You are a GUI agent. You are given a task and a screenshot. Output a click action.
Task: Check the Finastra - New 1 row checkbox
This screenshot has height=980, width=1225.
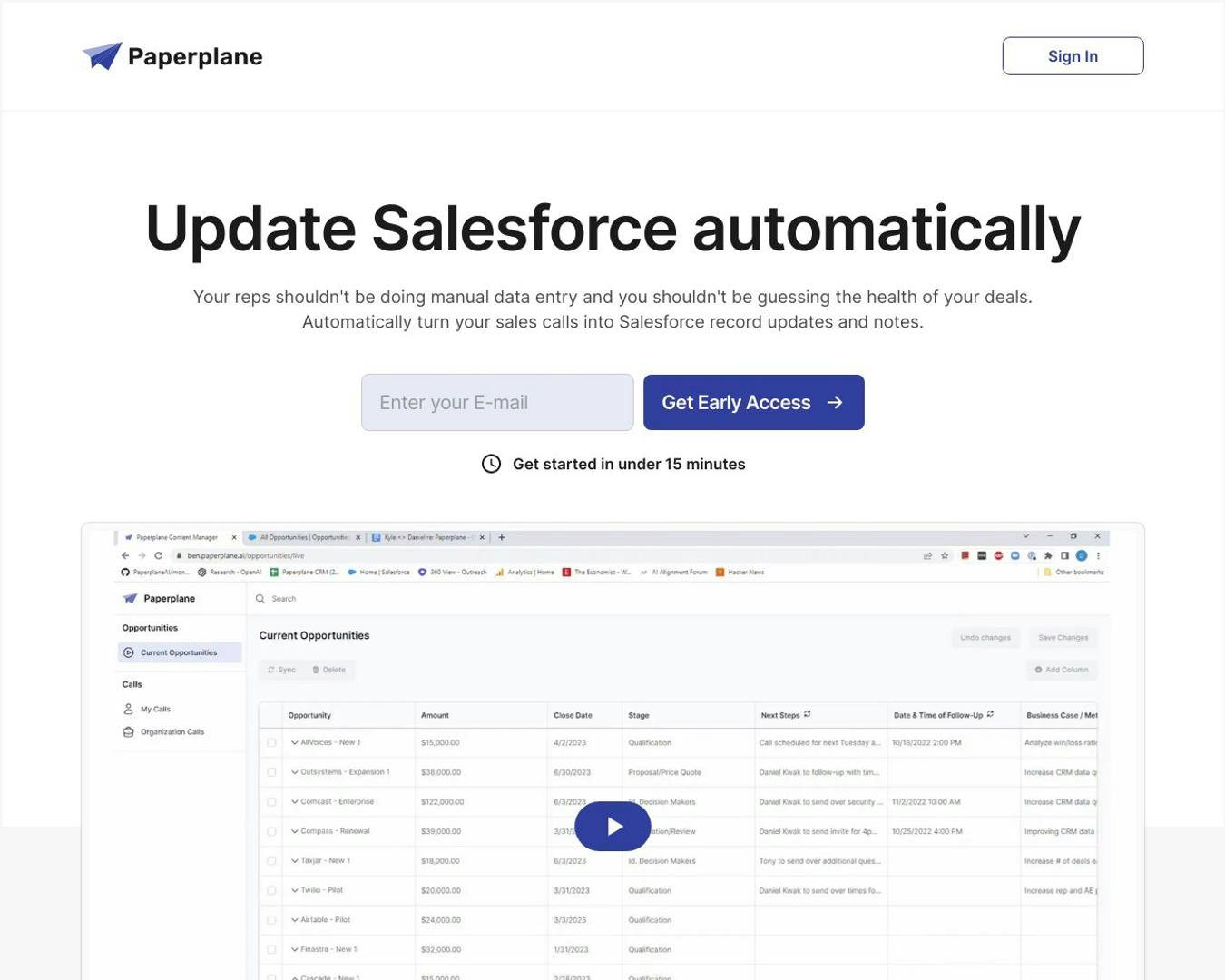pos(271,950)
